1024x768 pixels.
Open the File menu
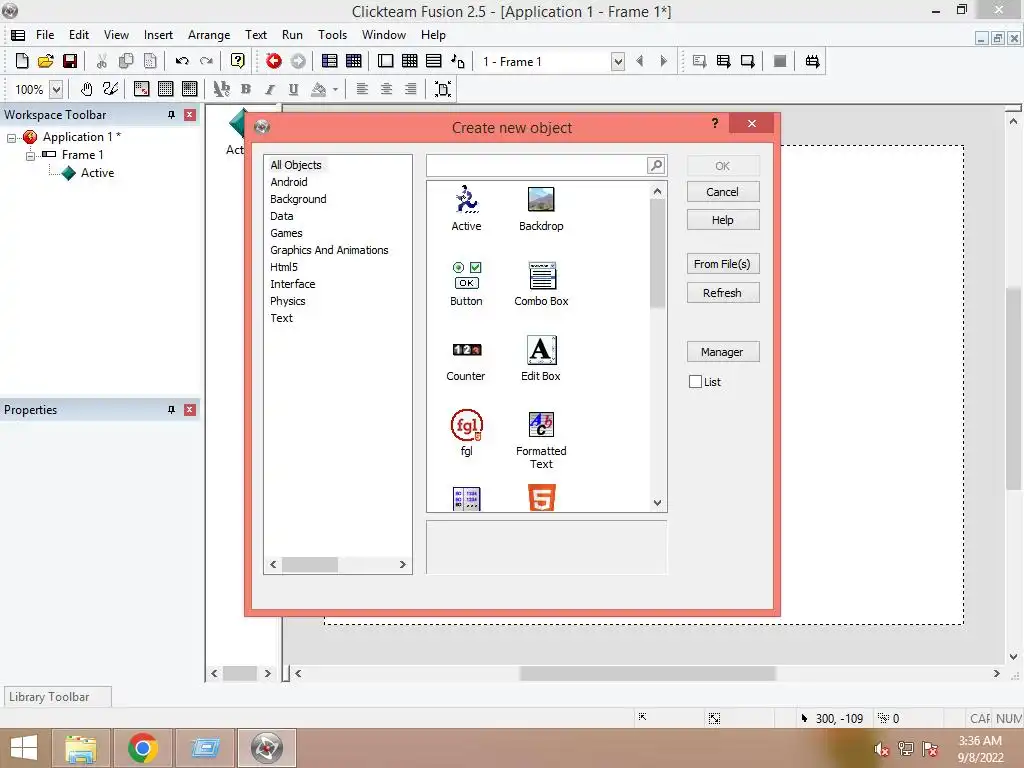point(45,35)
